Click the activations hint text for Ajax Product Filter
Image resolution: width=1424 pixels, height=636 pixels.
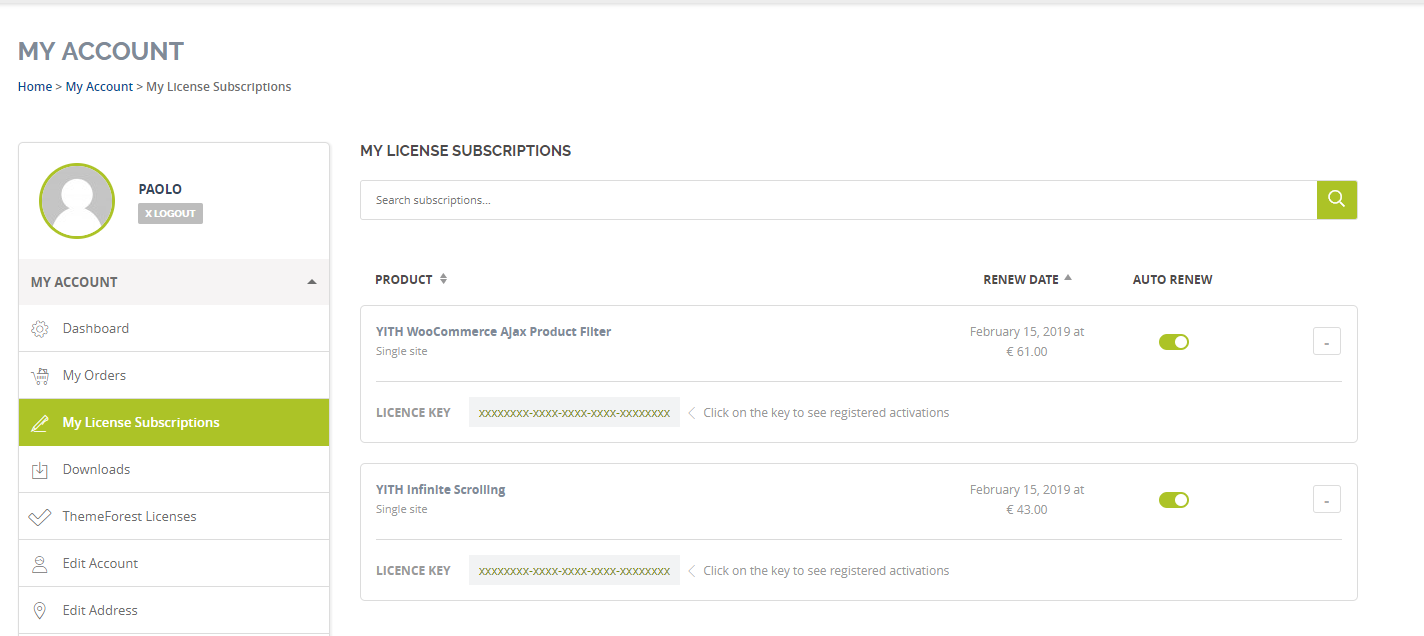[x=826, y=412]
